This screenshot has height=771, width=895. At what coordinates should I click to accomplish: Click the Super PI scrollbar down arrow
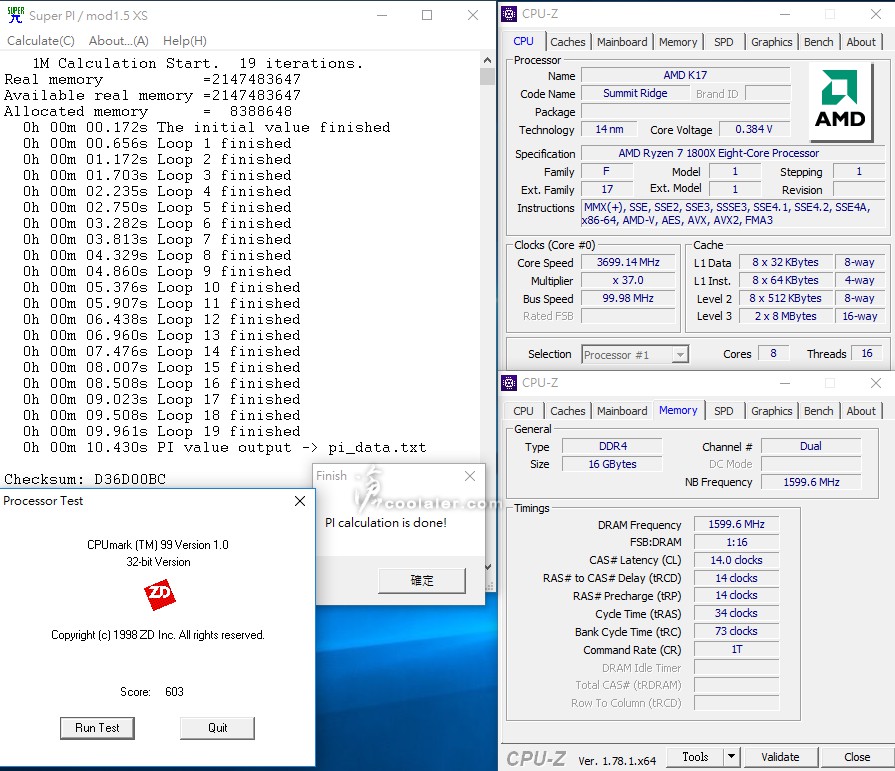point(487,567)
